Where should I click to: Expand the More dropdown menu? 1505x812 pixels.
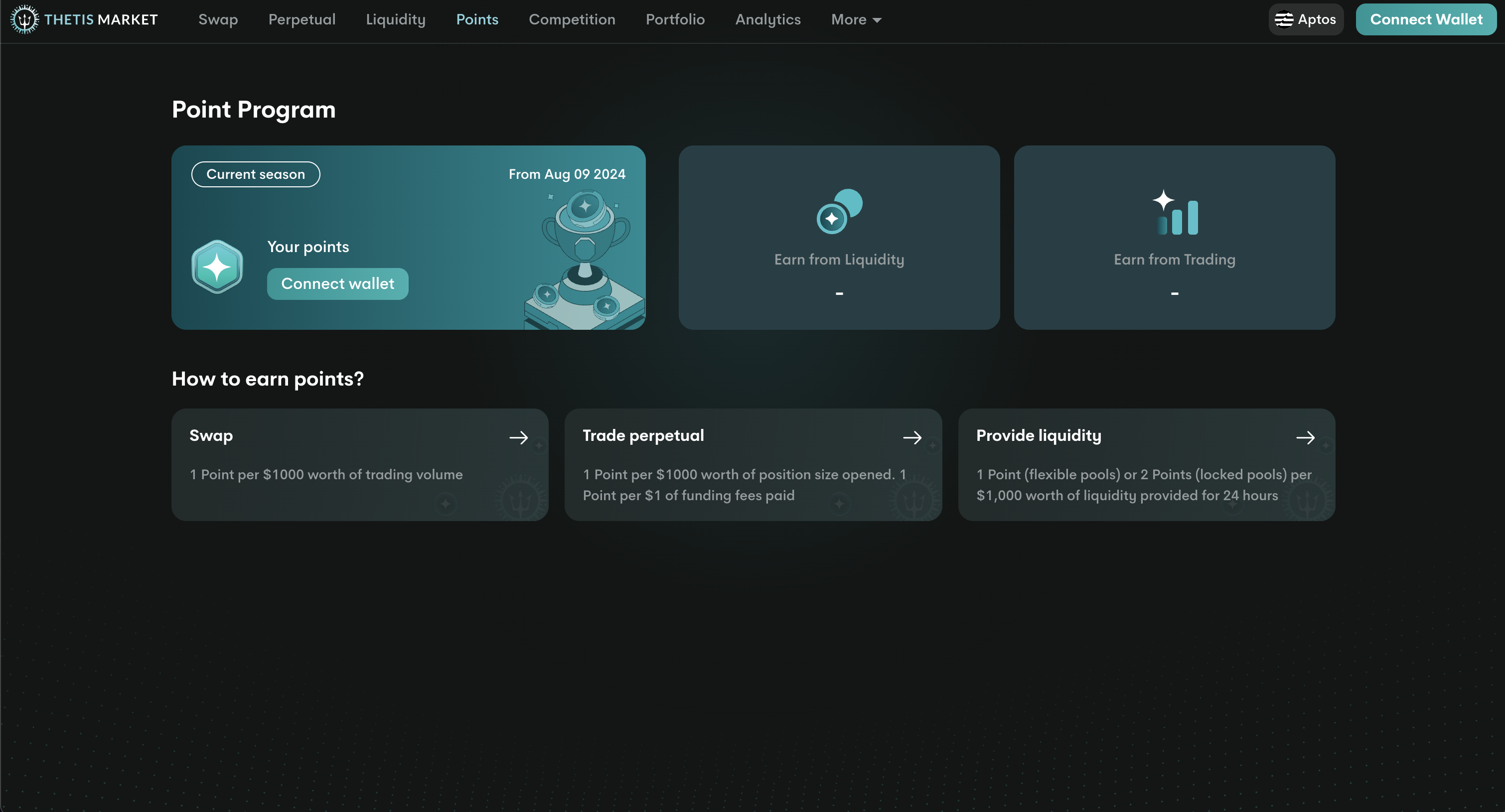pos(856,20)
